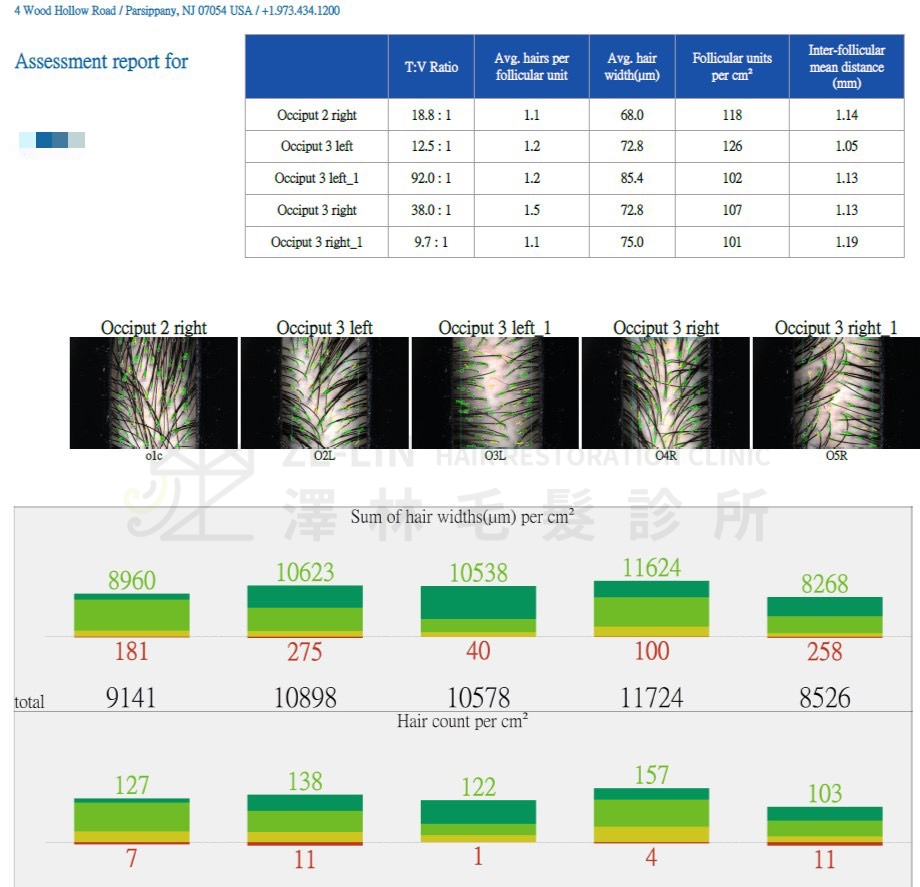The image size is (920, 887).
Task: Select the Occiput 3 left scalp image
Action: coord(324,392)
